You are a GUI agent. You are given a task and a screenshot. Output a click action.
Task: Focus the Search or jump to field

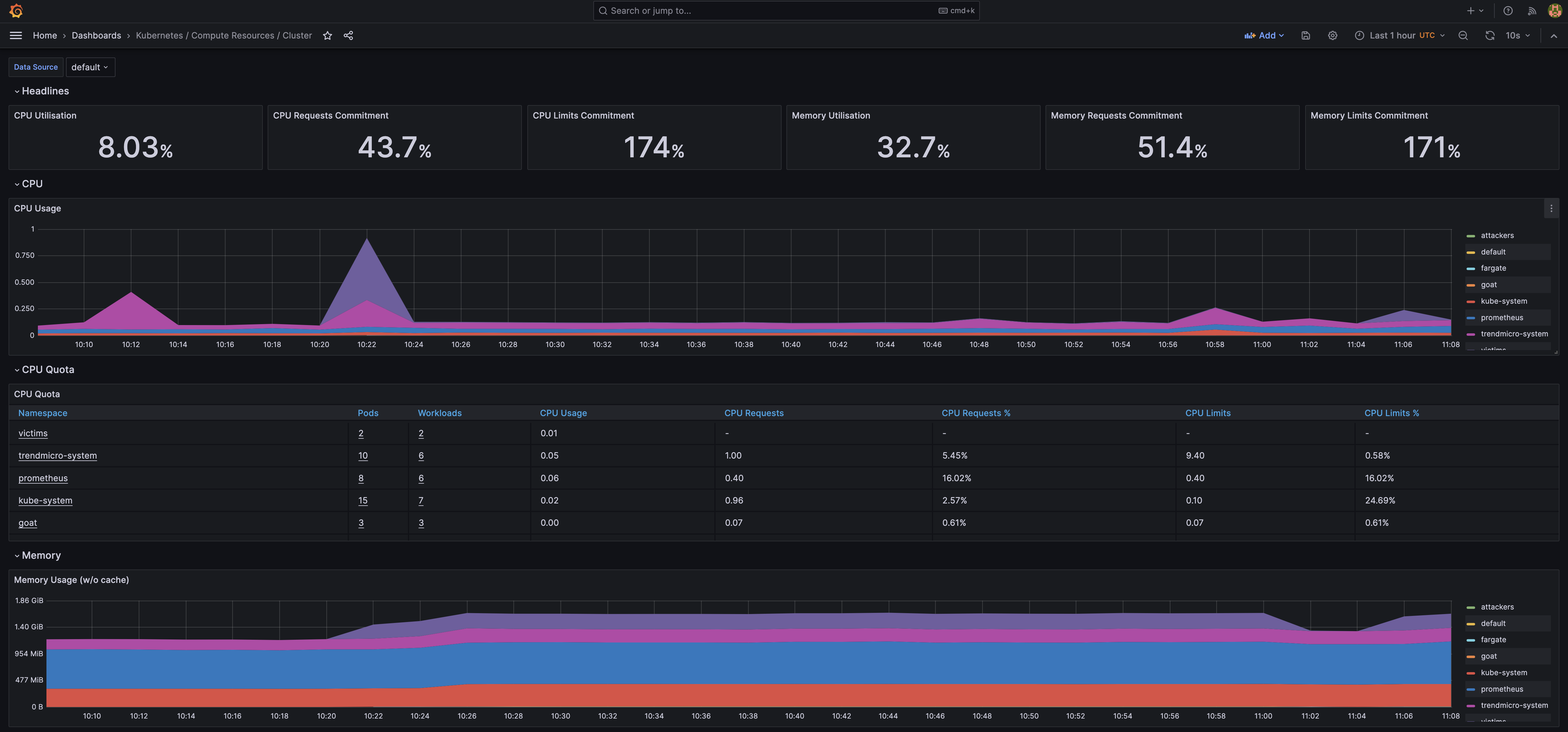[786, 10]
